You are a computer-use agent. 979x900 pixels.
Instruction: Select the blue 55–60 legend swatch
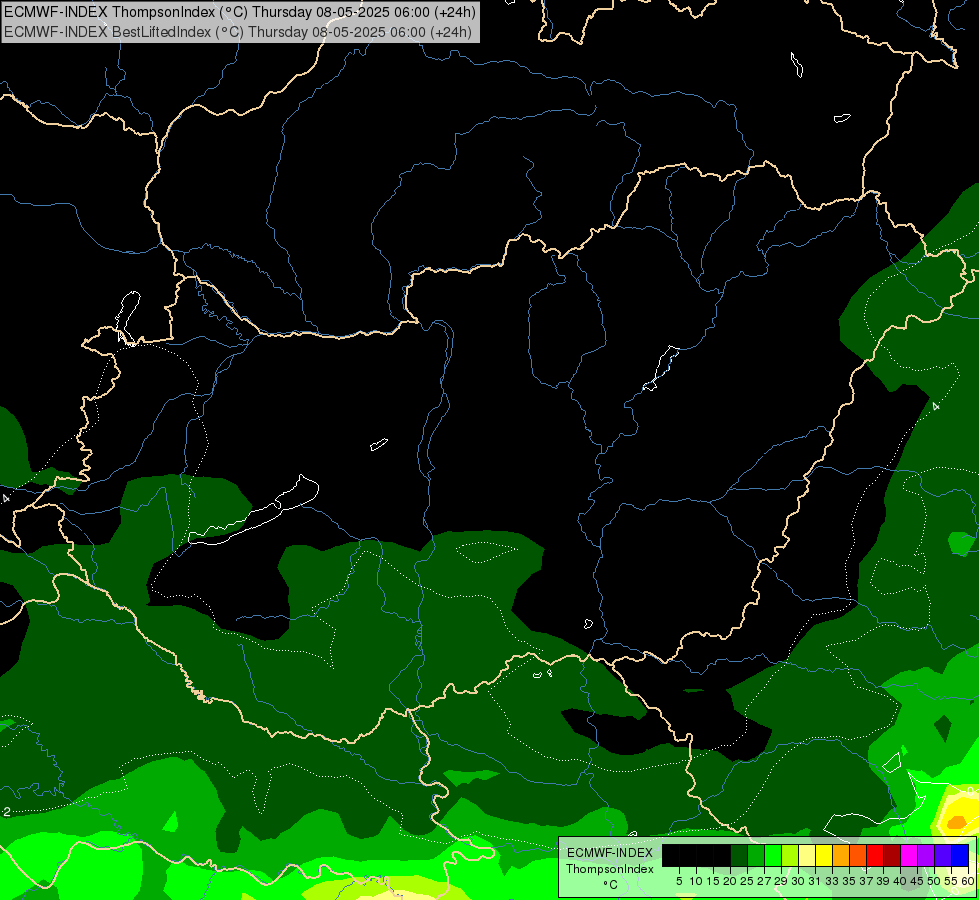[x=960, y=856]
